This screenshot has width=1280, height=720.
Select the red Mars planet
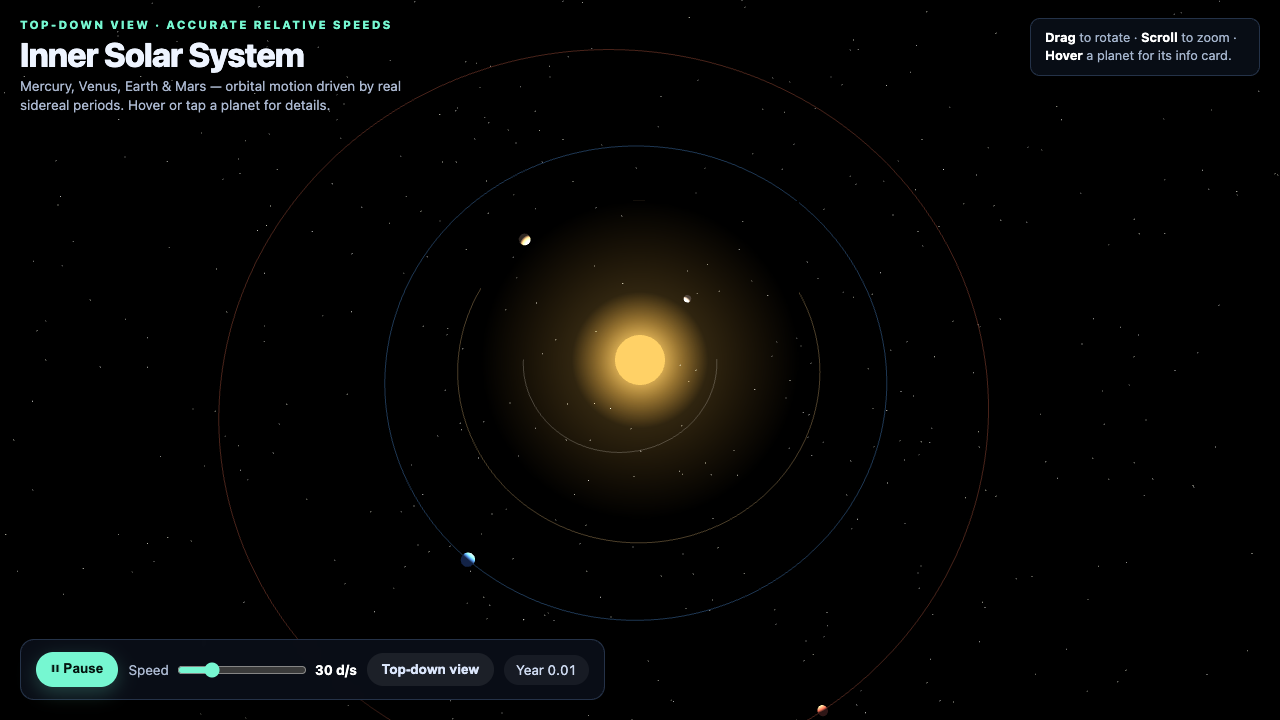pos(822,710)
